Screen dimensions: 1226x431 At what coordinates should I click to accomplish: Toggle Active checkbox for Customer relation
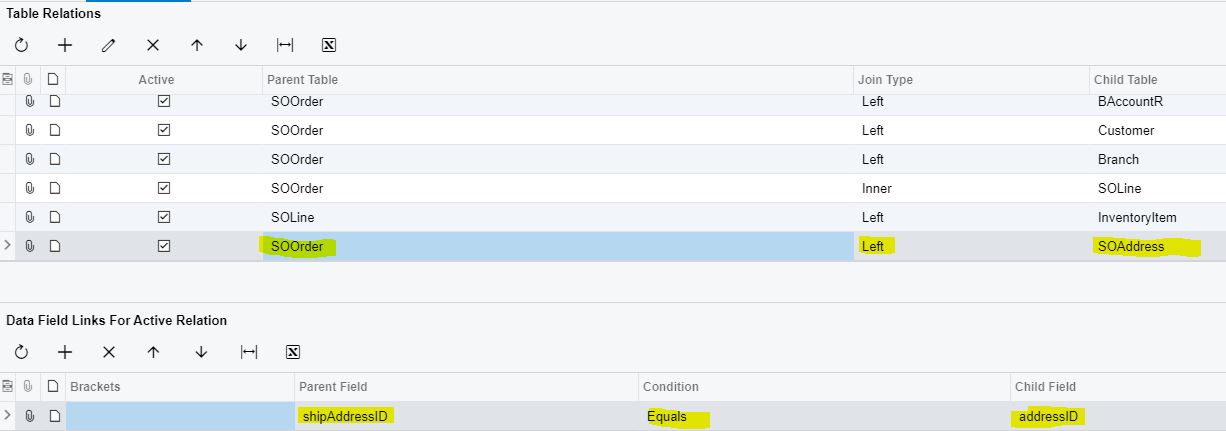coord(164,130)
